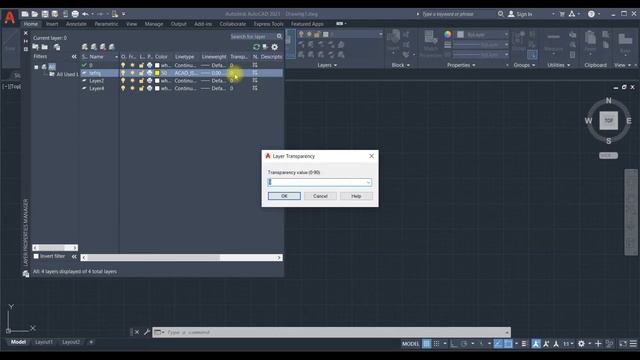Toggle On/Off lightbulb for layer 0
This screenshot has width=640, height=360.
[x=123, y=65]
